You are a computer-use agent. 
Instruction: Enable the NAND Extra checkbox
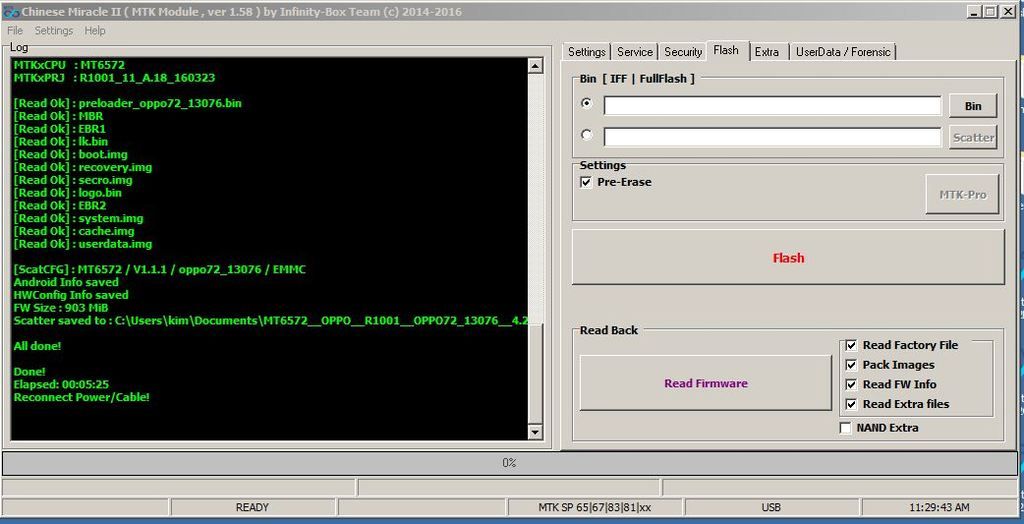tap(846, 428)
